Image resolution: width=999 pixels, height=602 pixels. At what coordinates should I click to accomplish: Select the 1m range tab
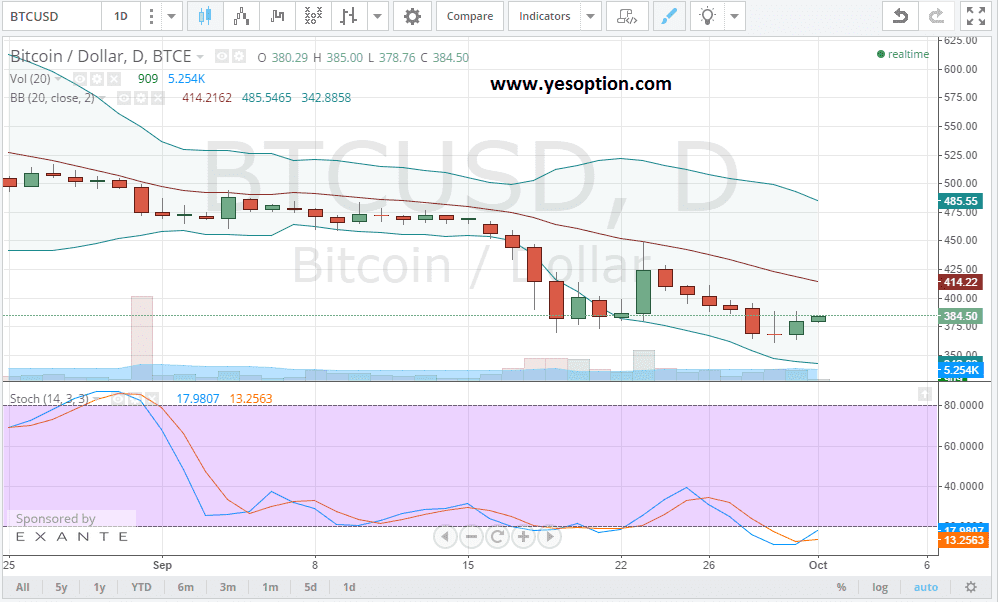270,587
